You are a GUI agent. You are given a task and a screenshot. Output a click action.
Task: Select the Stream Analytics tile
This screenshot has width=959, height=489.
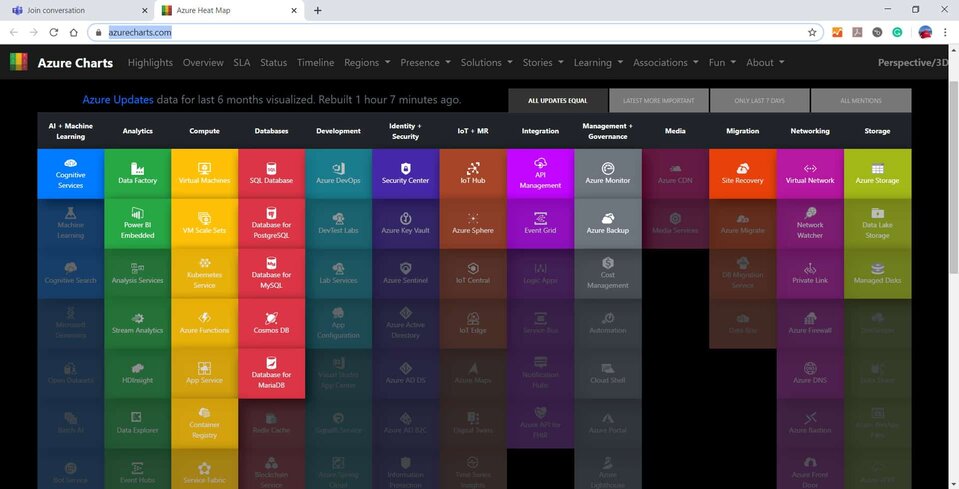(138, 323)
